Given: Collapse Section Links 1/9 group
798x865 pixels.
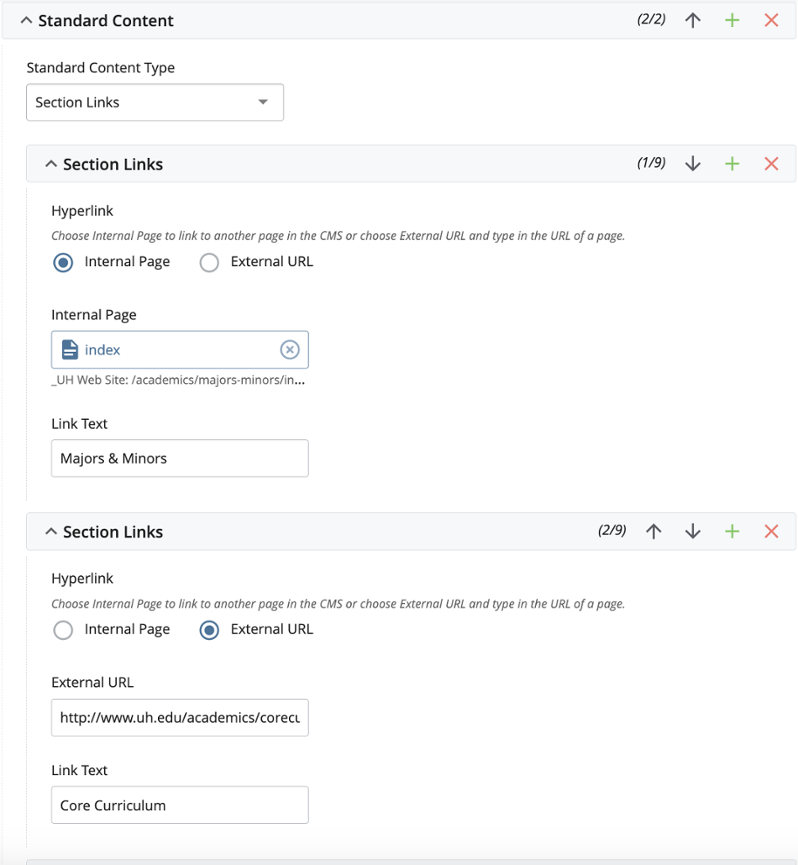Looking at the screenshot, I should click(x=51, y=164).
